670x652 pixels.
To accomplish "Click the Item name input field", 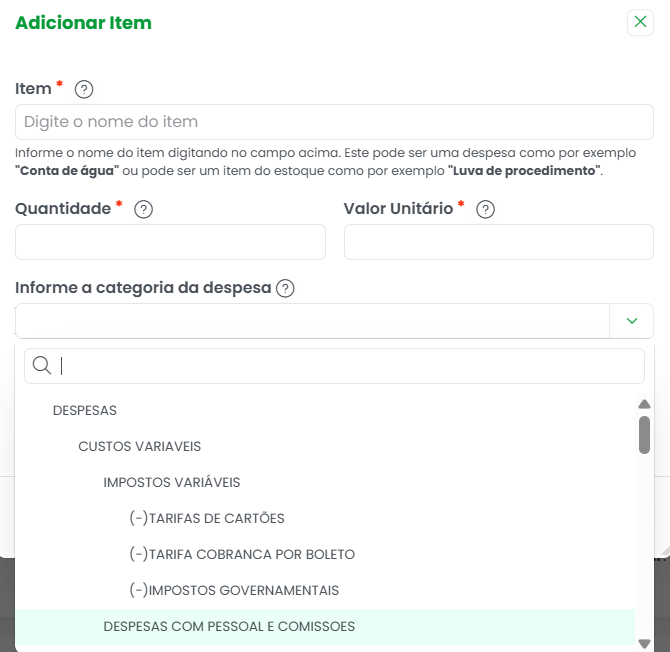I will click(x=334, y=122).
